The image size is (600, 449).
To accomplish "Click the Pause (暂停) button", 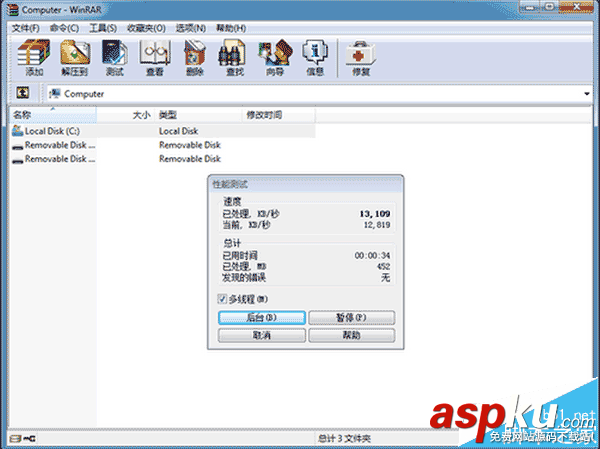I will point(352,318).
